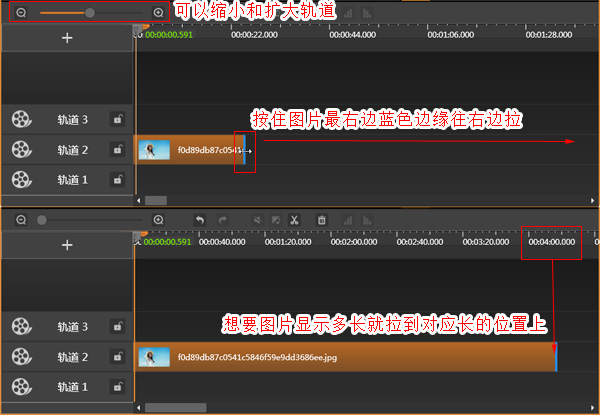The width and height of the screenshot is (600, 415).
Task: Click the zoom-in magnifier in the upper timeline
Action: click(158, 13)
